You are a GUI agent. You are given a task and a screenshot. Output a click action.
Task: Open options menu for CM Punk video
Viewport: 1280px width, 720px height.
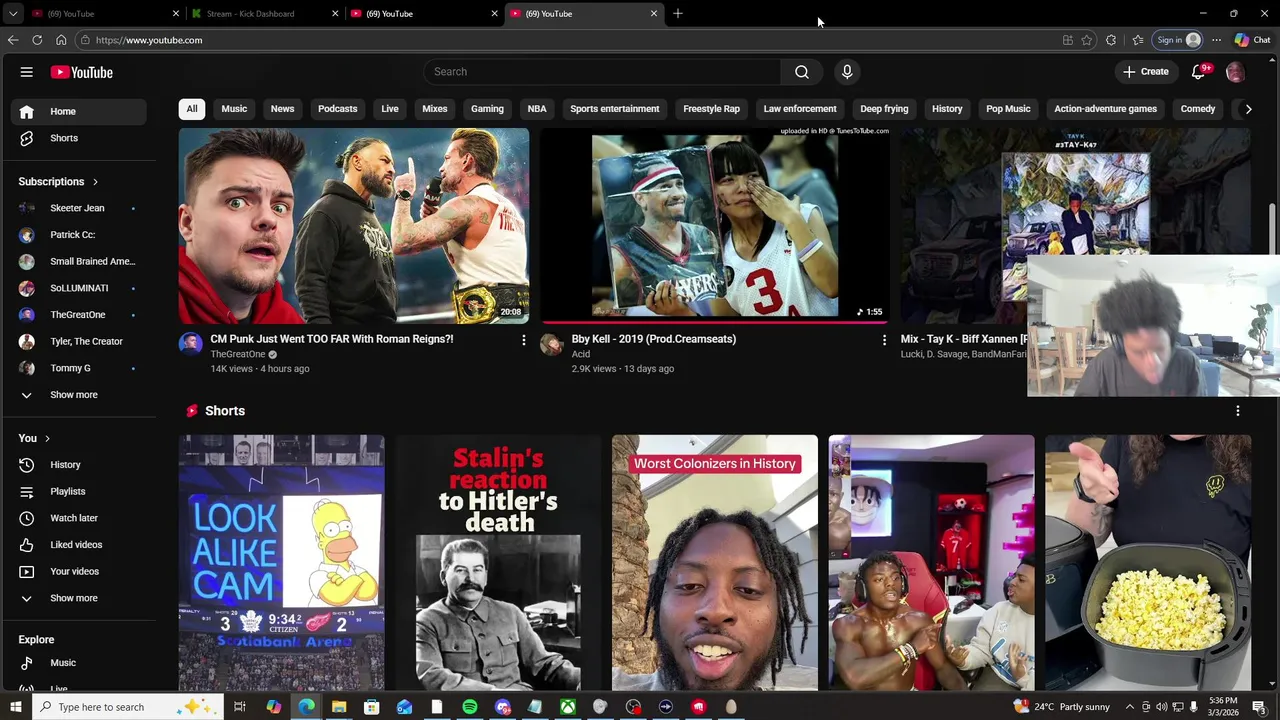coord(523,341)
